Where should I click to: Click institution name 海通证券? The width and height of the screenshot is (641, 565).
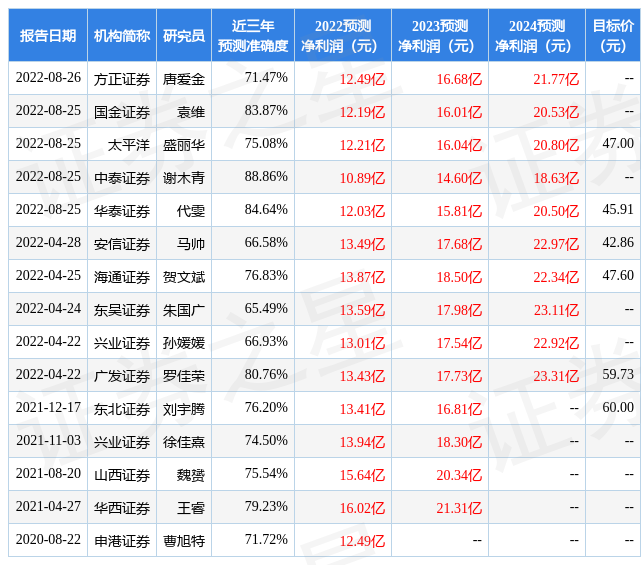(x=122, y=278)
